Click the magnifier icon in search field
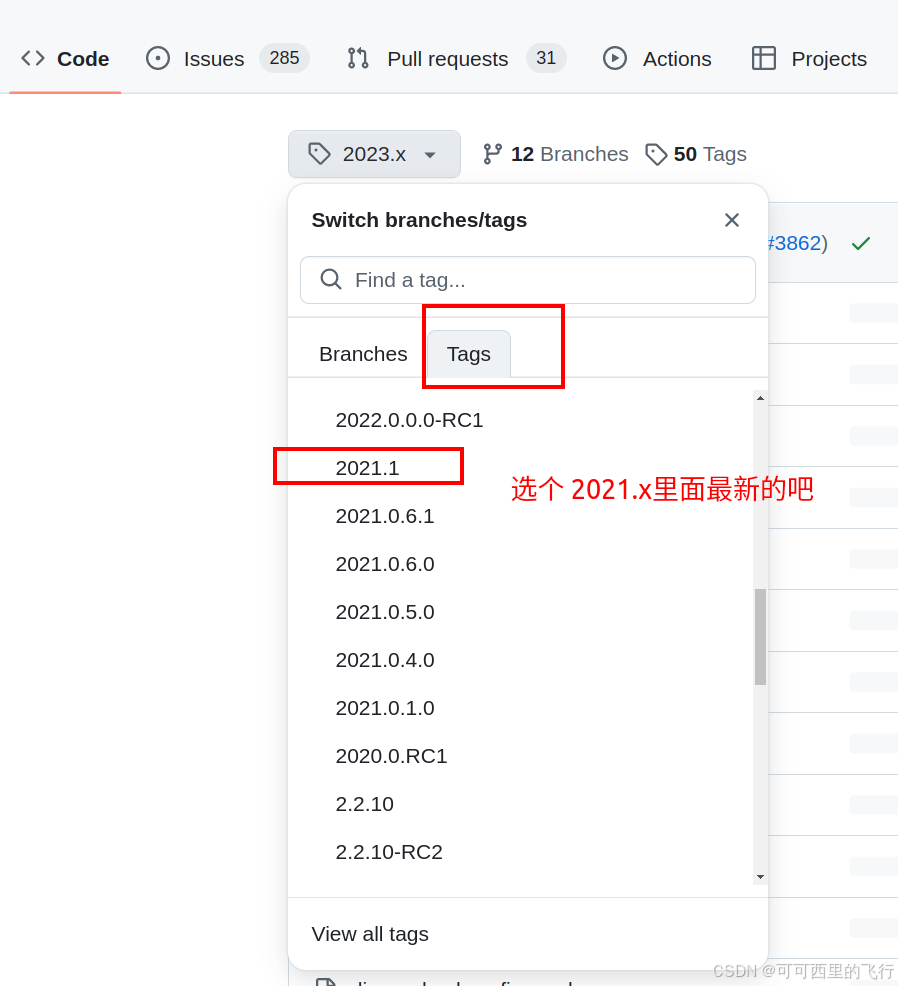The image size is (898, 986). tap(331, 279)
